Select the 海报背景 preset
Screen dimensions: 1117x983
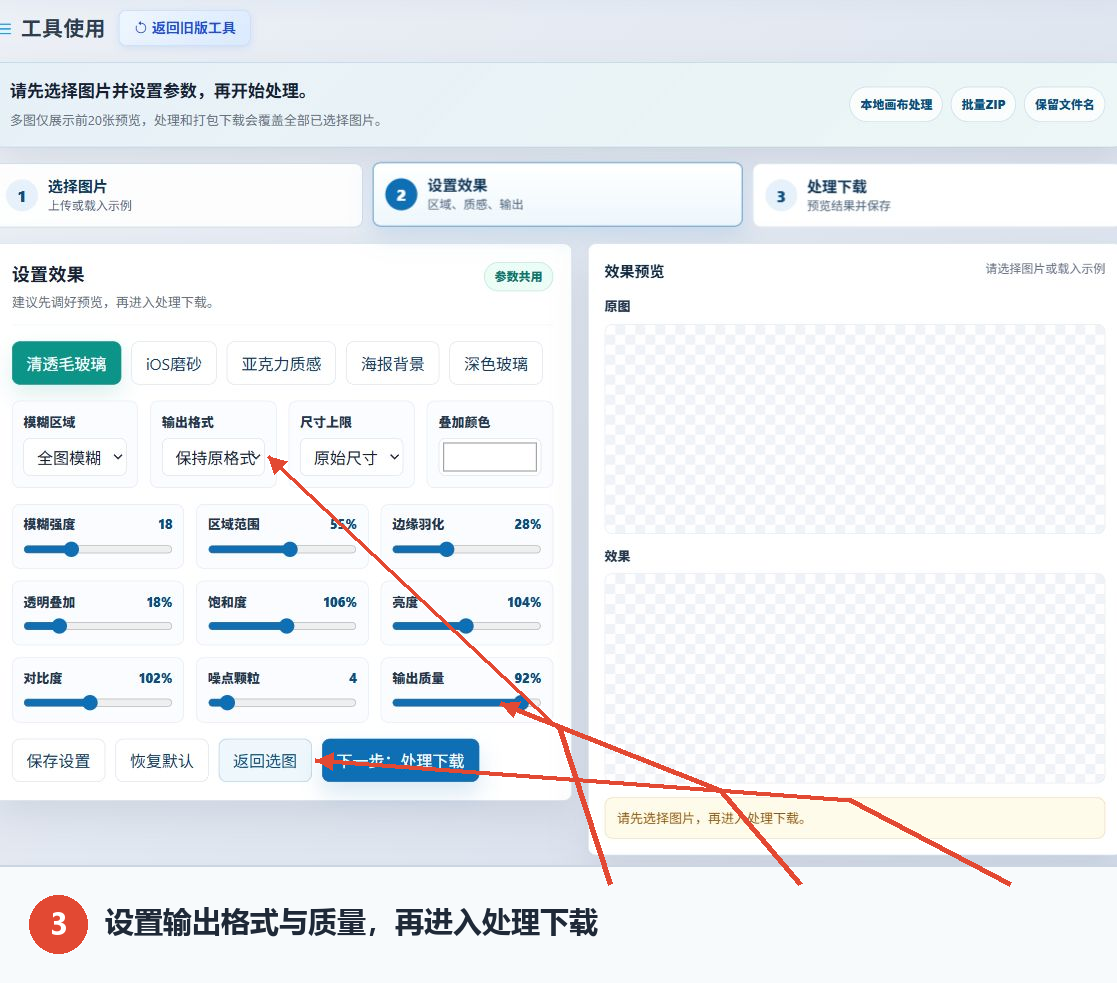393,363
